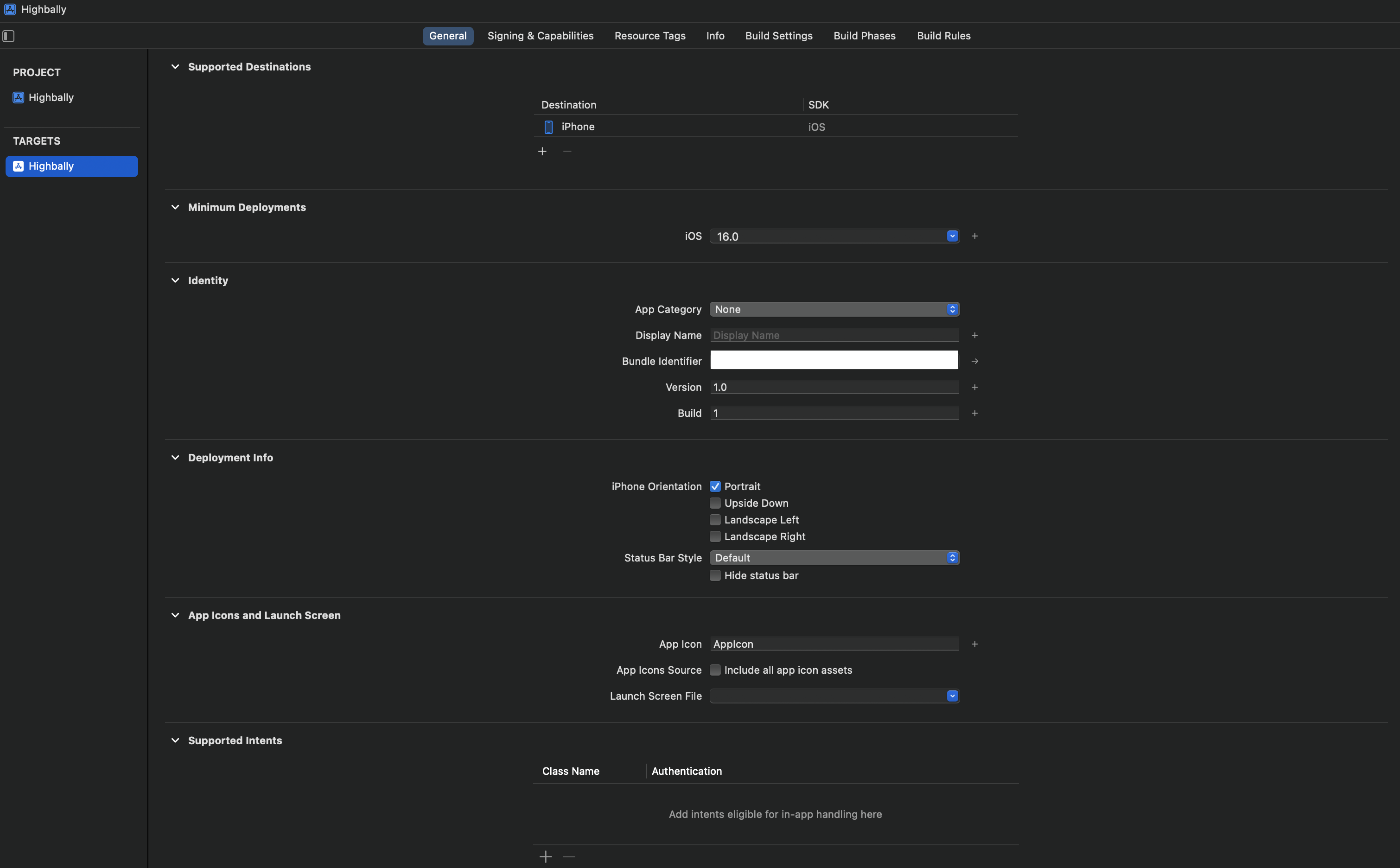The image size is (1400, 868).
Task: Go to the Build Phases tab
Action: (x=864, y=36)
